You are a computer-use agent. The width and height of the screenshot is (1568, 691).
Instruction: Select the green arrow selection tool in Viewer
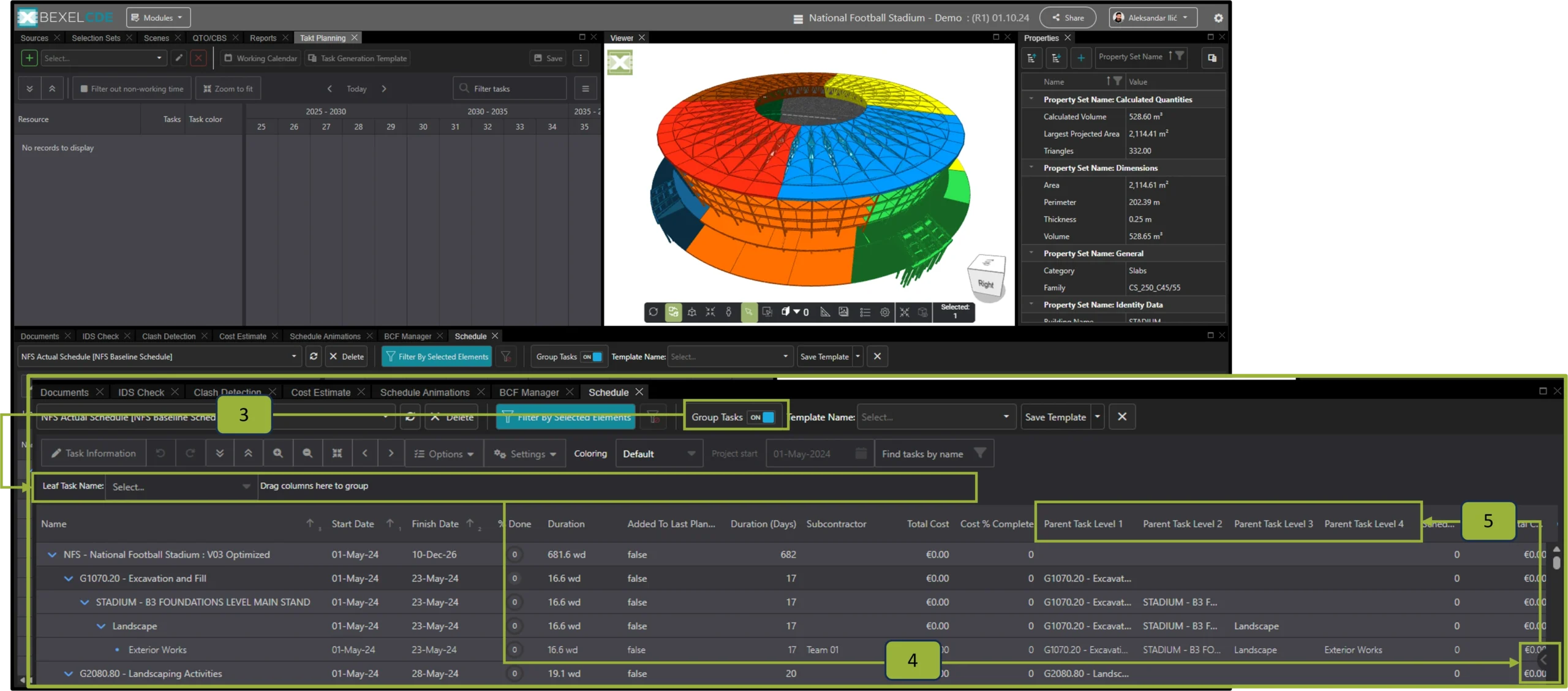(x=748, y=312)
